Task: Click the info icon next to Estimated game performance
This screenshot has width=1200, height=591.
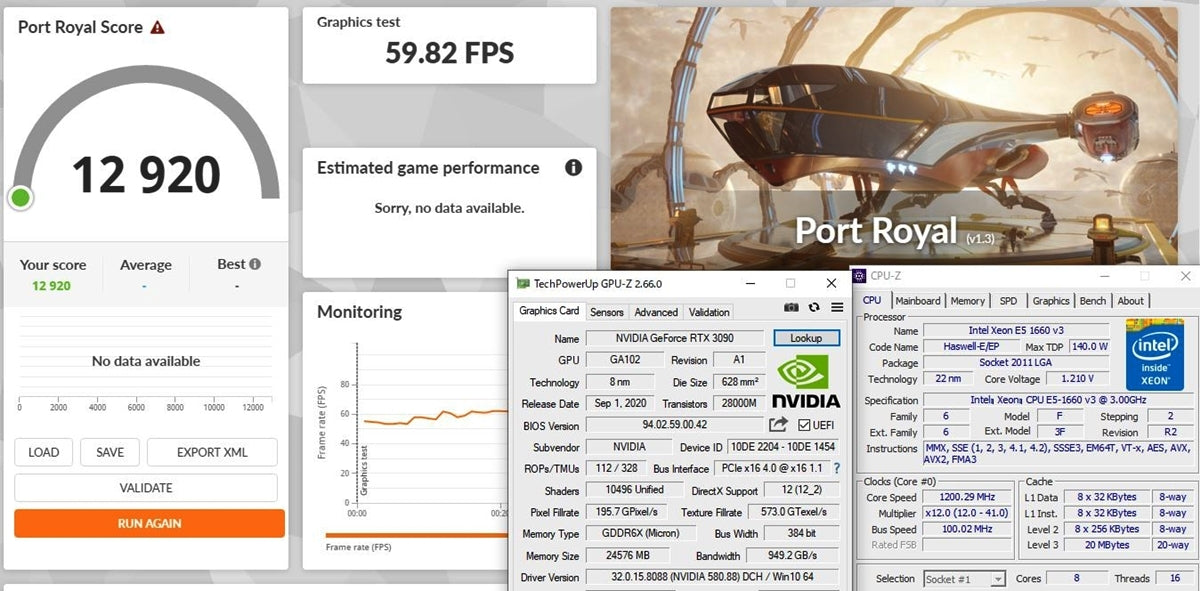Action: click(573, 168)
